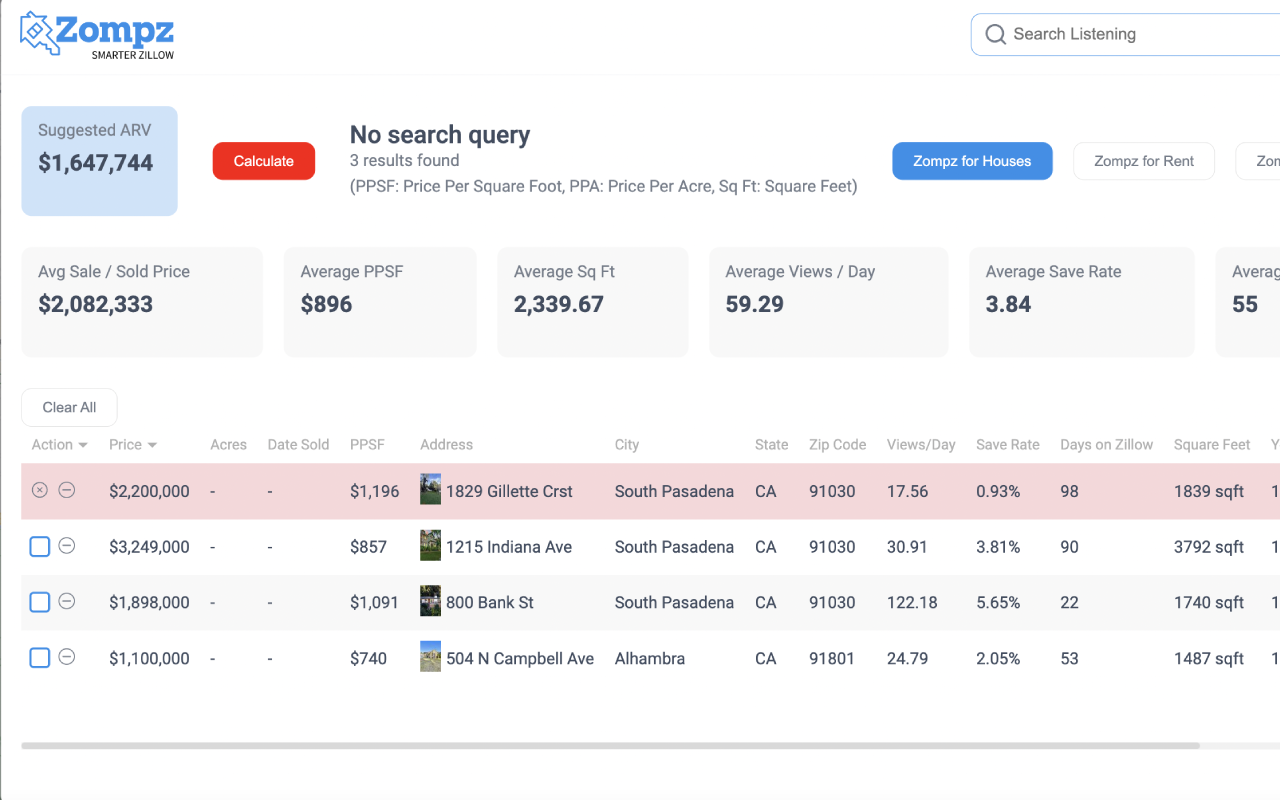Remove the 1829 Gillette Crst row using the minus icon
Image resolution: width=1280 pixels, height=800 pixels.
click(67, 490)
